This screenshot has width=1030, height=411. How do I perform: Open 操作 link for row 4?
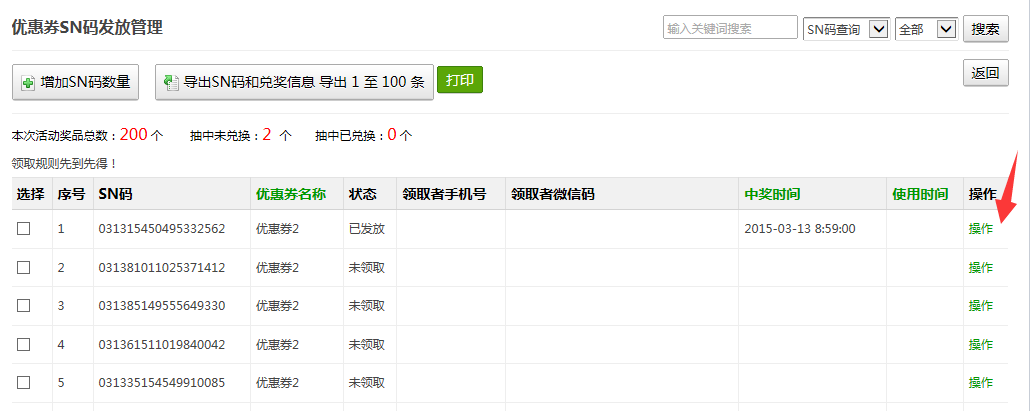coord(980,344)
